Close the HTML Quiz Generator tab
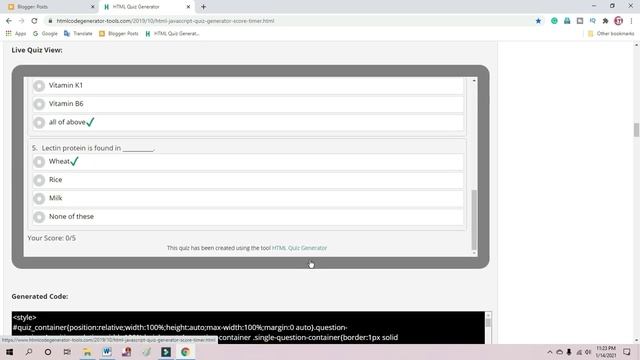The image size is (640, 360). click(188, 7)
